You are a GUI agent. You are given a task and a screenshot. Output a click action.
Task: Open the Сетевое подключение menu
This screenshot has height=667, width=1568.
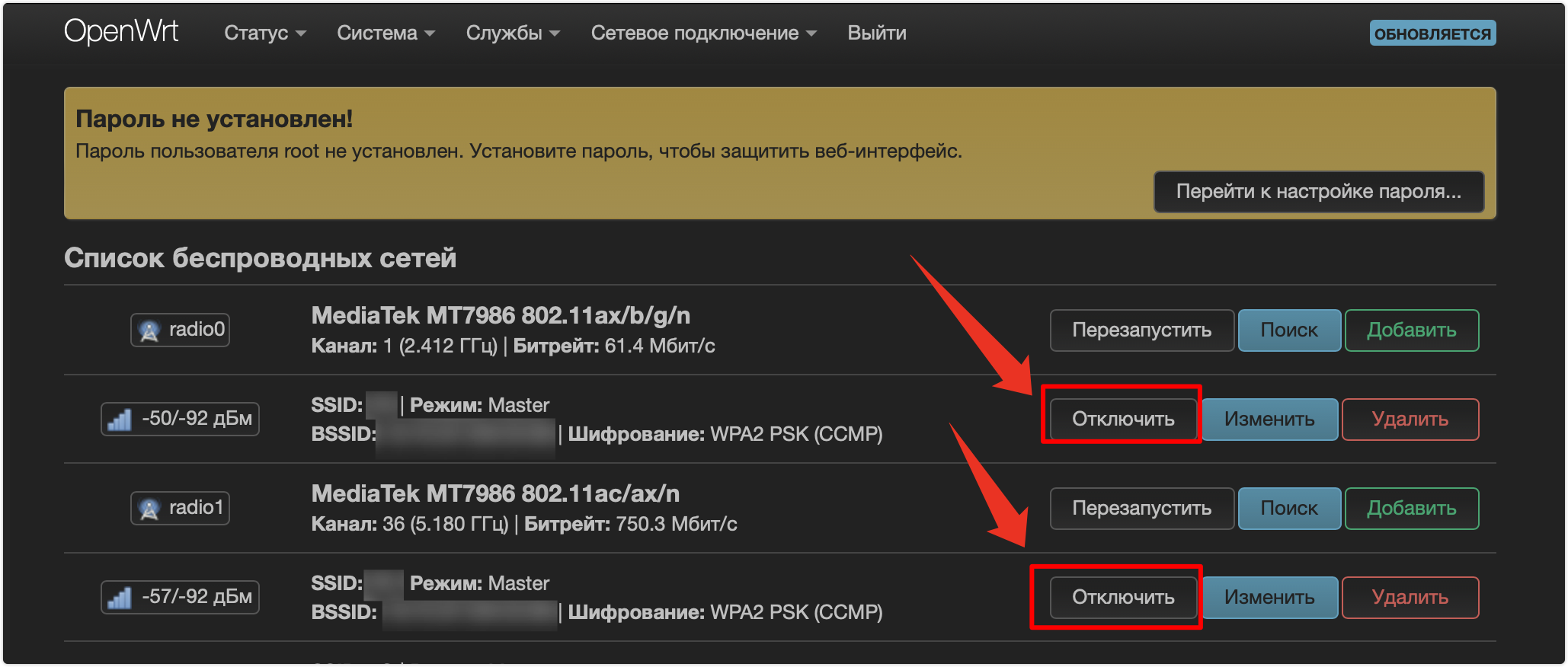pyautogui.click(x=703, y=33)
